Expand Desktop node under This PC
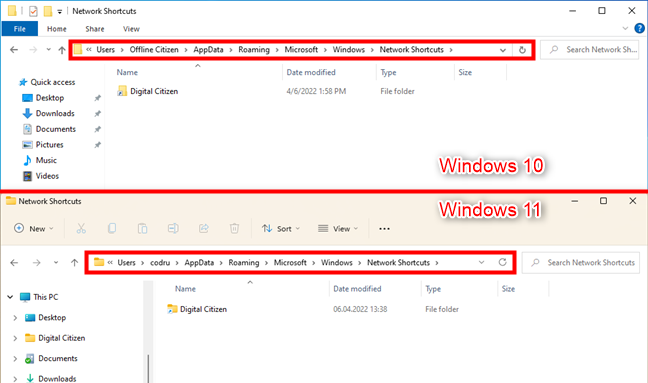This screenshot has width=648, height=383. click(x=15, y=318)
